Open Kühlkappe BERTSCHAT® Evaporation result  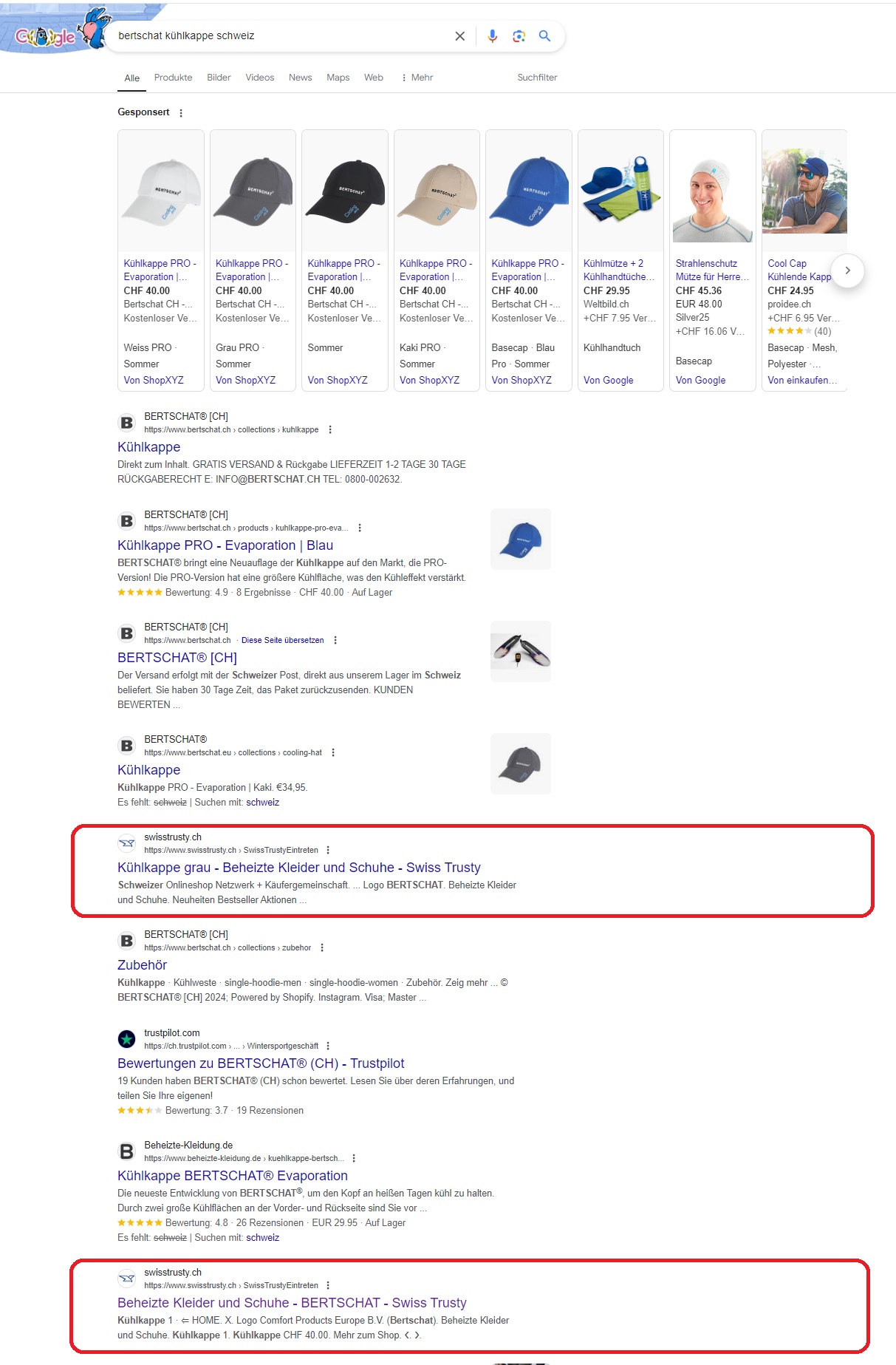tap(233, 1176)
